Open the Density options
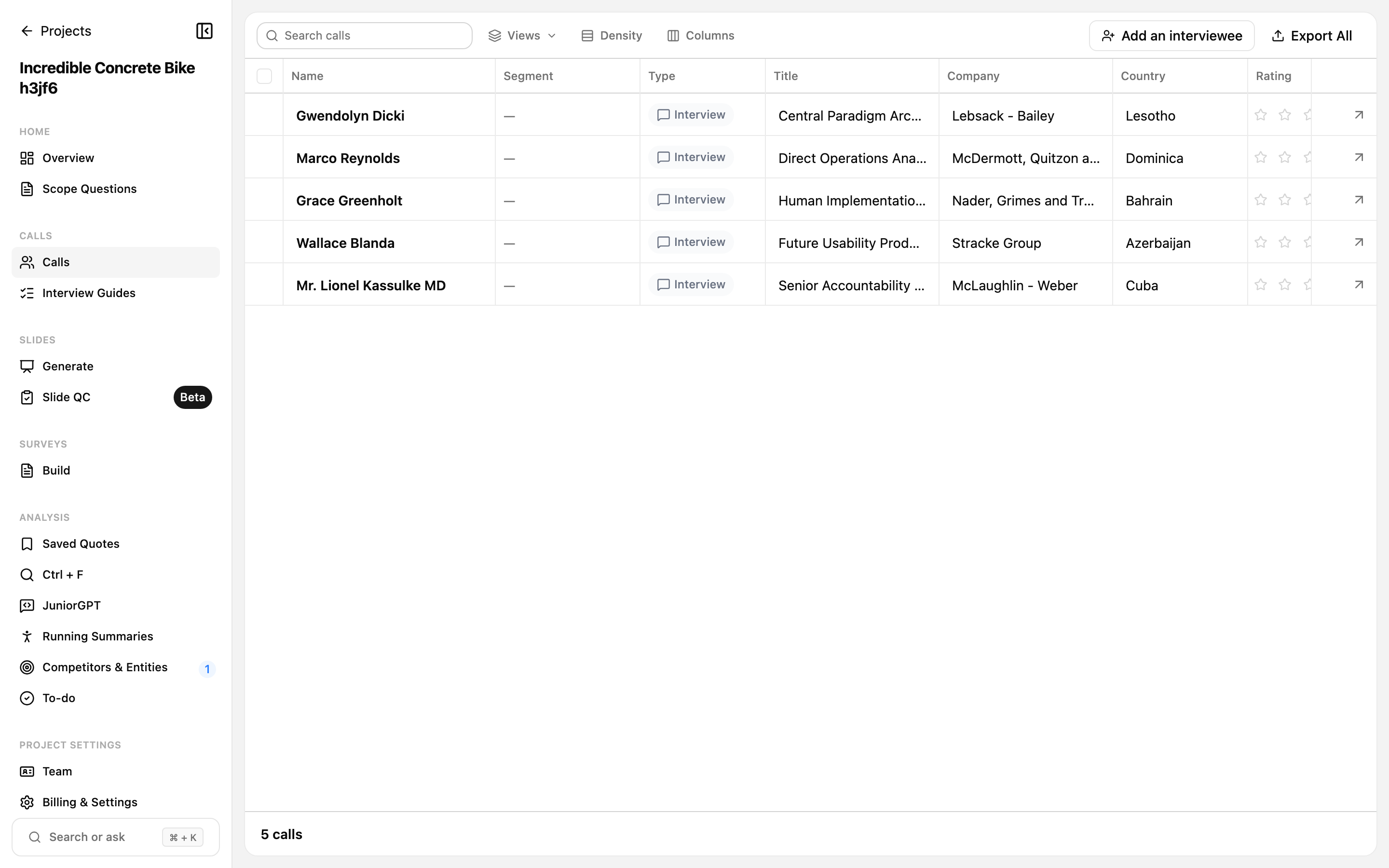Screen dimensions: 1389x868 point(612,36)
